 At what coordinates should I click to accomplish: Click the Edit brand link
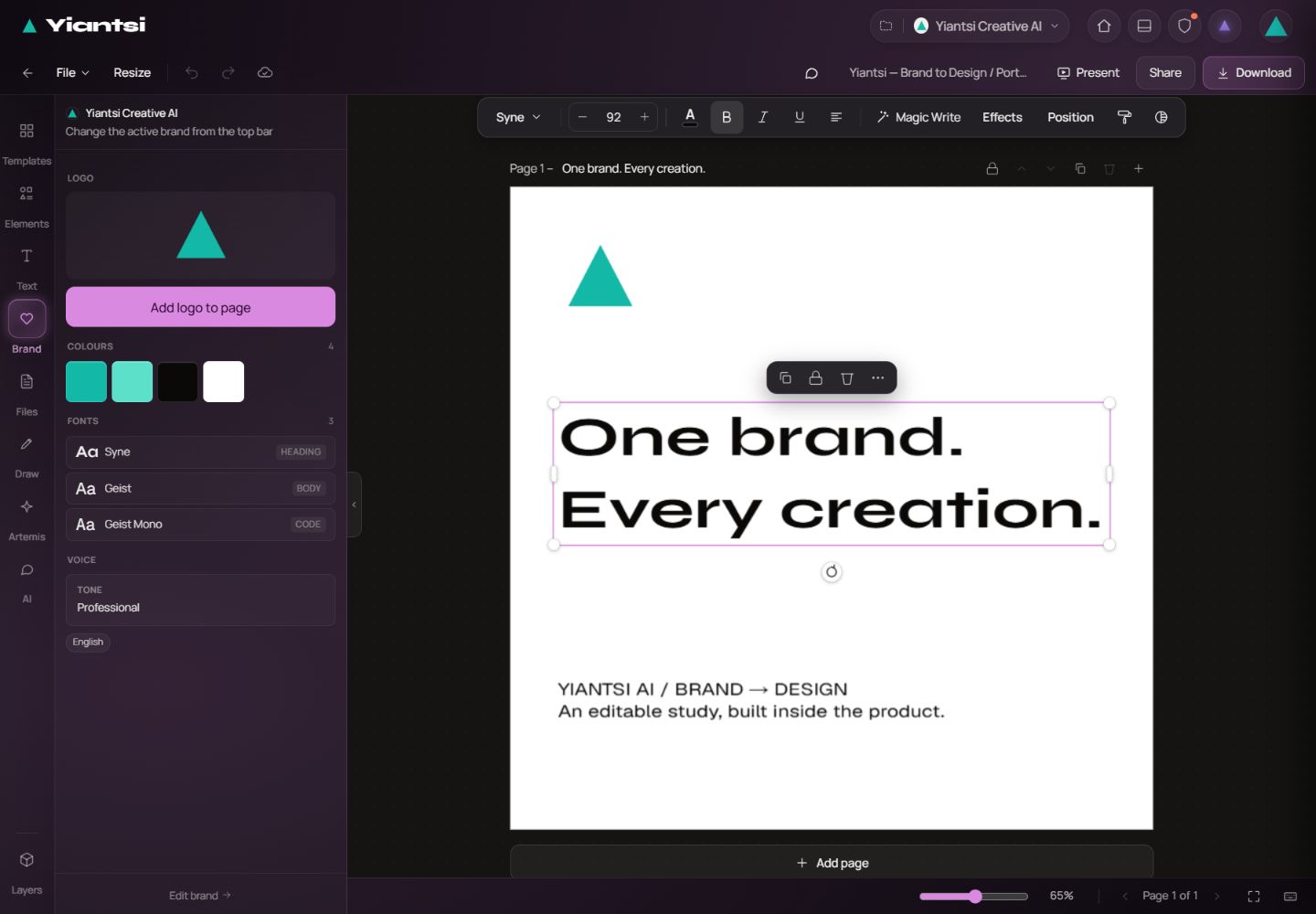pyautogui.click(x=200, y=896)
